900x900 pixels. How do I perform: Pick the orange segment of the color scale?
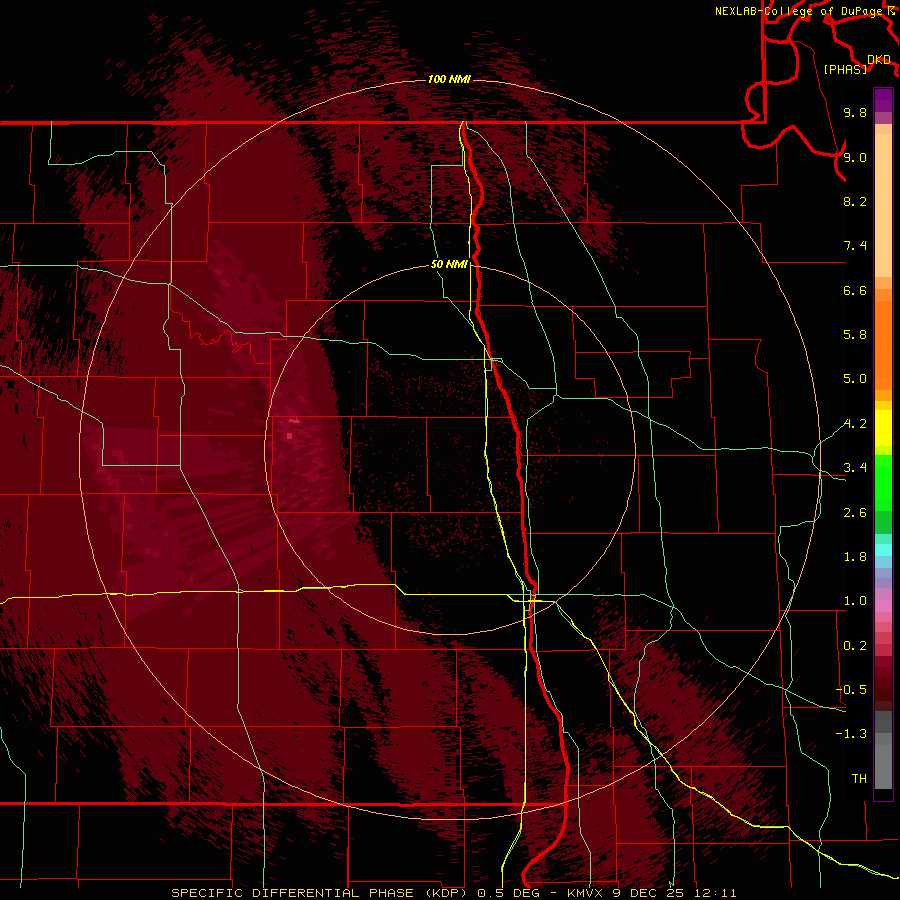pyautogui.click(x=883, y=346)
